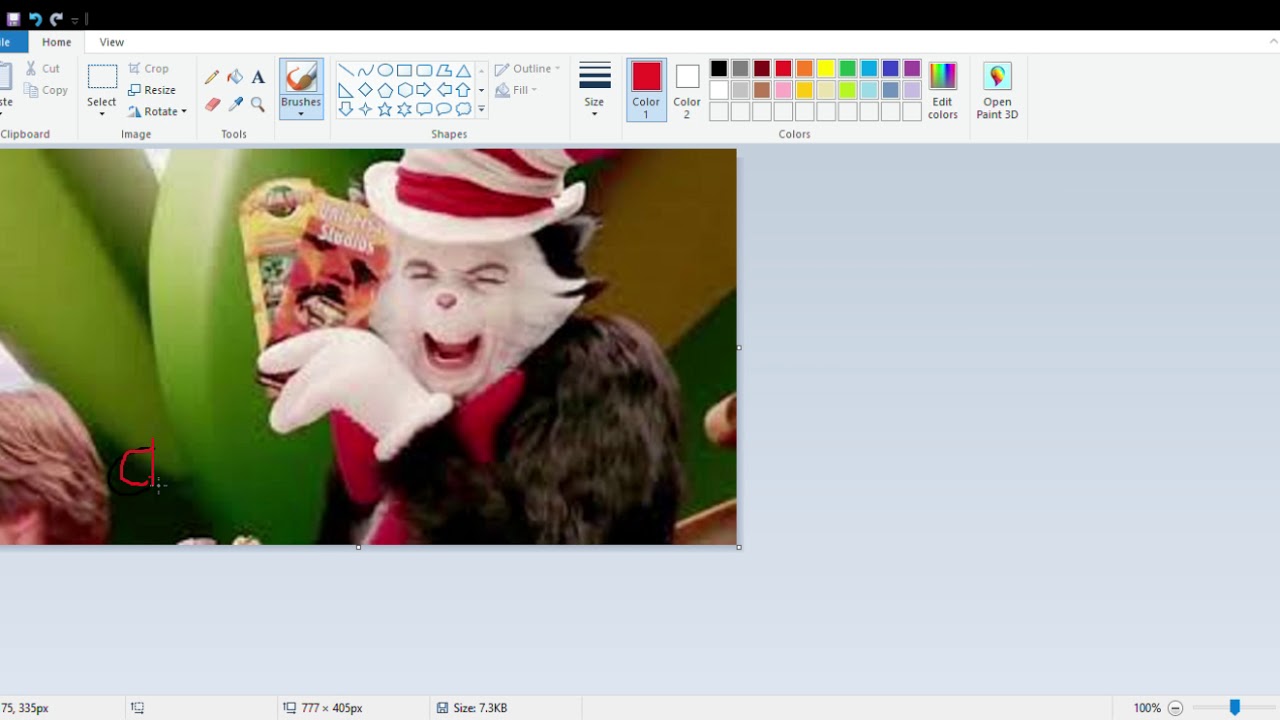
Task: Pick the Oval shape
Action: [385, 70]
